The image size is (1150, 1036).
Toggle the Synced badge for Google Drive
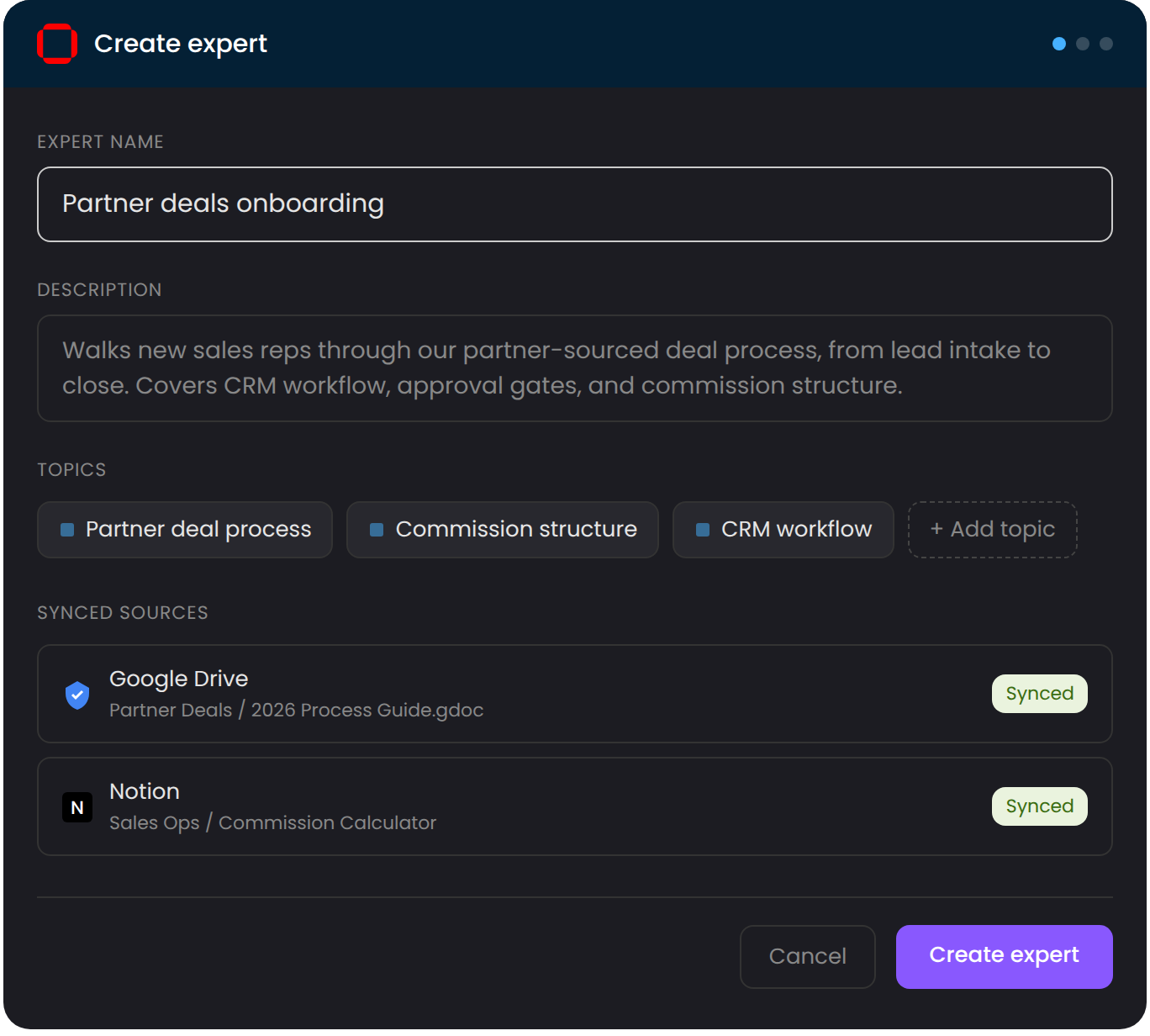coord(1039,693)
